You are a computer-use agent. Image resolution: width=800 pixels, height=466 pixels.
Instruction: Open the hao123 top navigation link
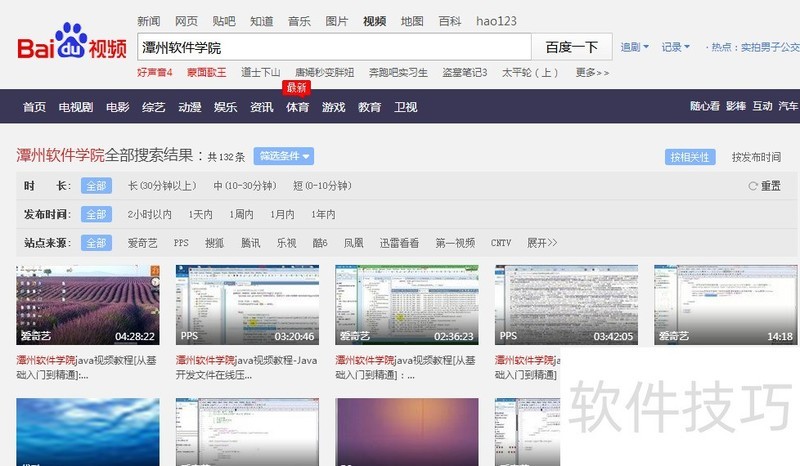[496, 21]
